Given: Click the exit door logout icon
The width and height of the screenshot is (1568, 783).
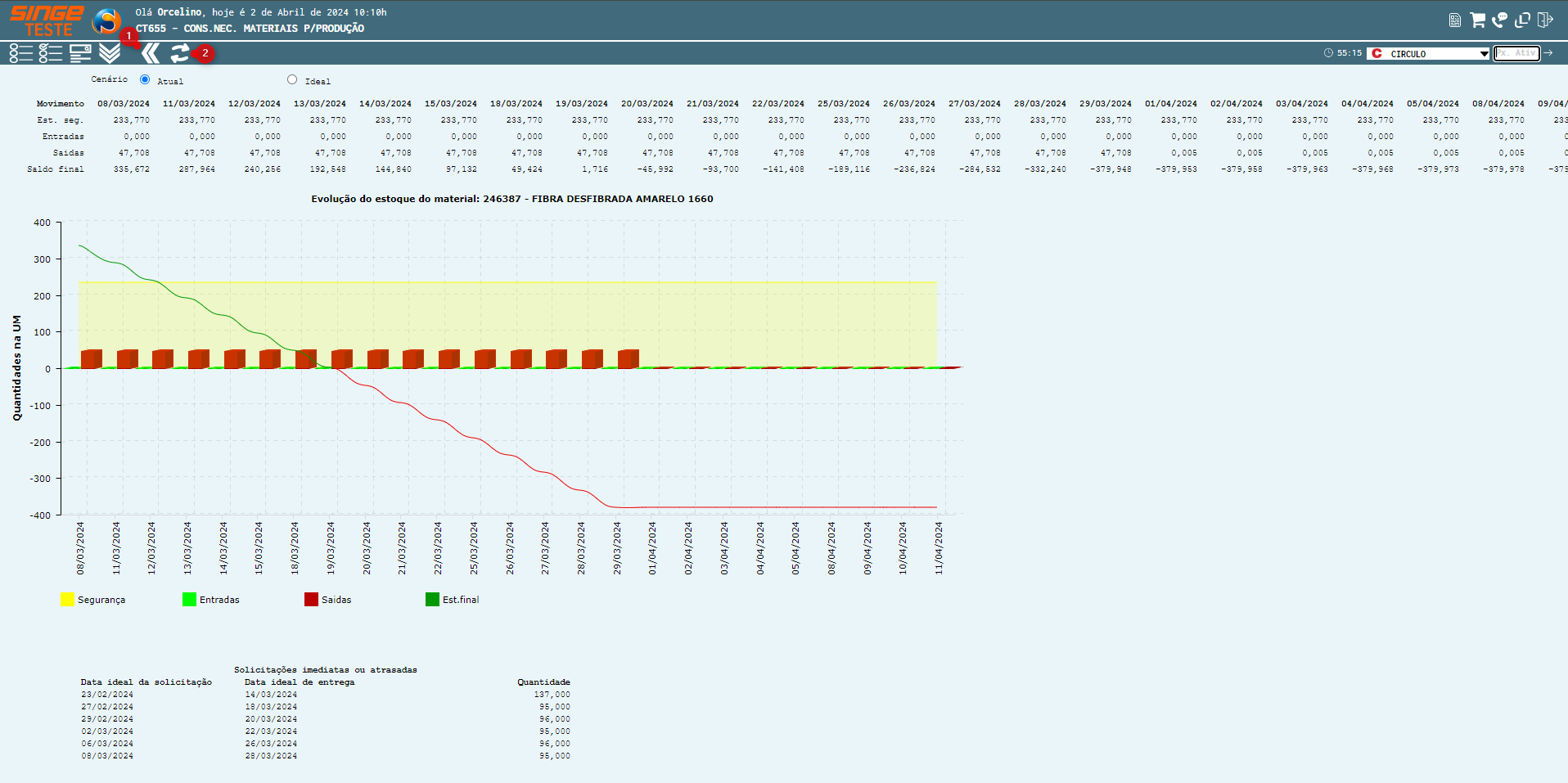Looking at the screenshot, I should click(1545, 20).
